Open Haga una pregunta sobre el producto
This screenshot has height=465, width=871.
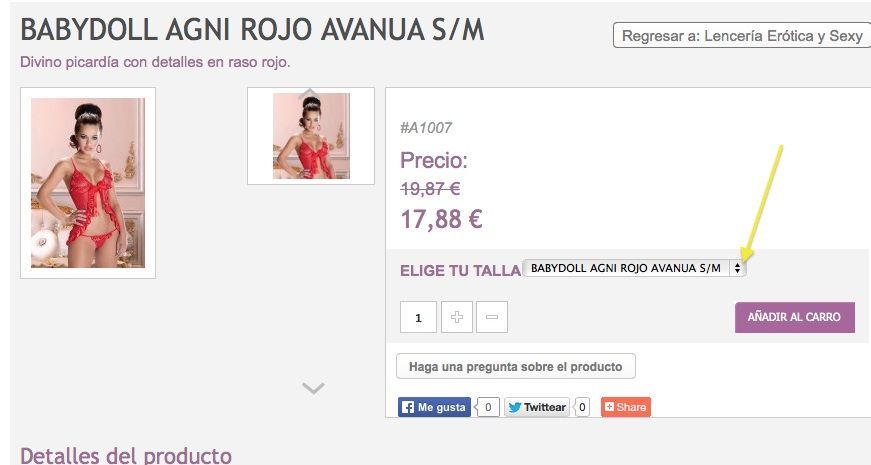[515, 367]
